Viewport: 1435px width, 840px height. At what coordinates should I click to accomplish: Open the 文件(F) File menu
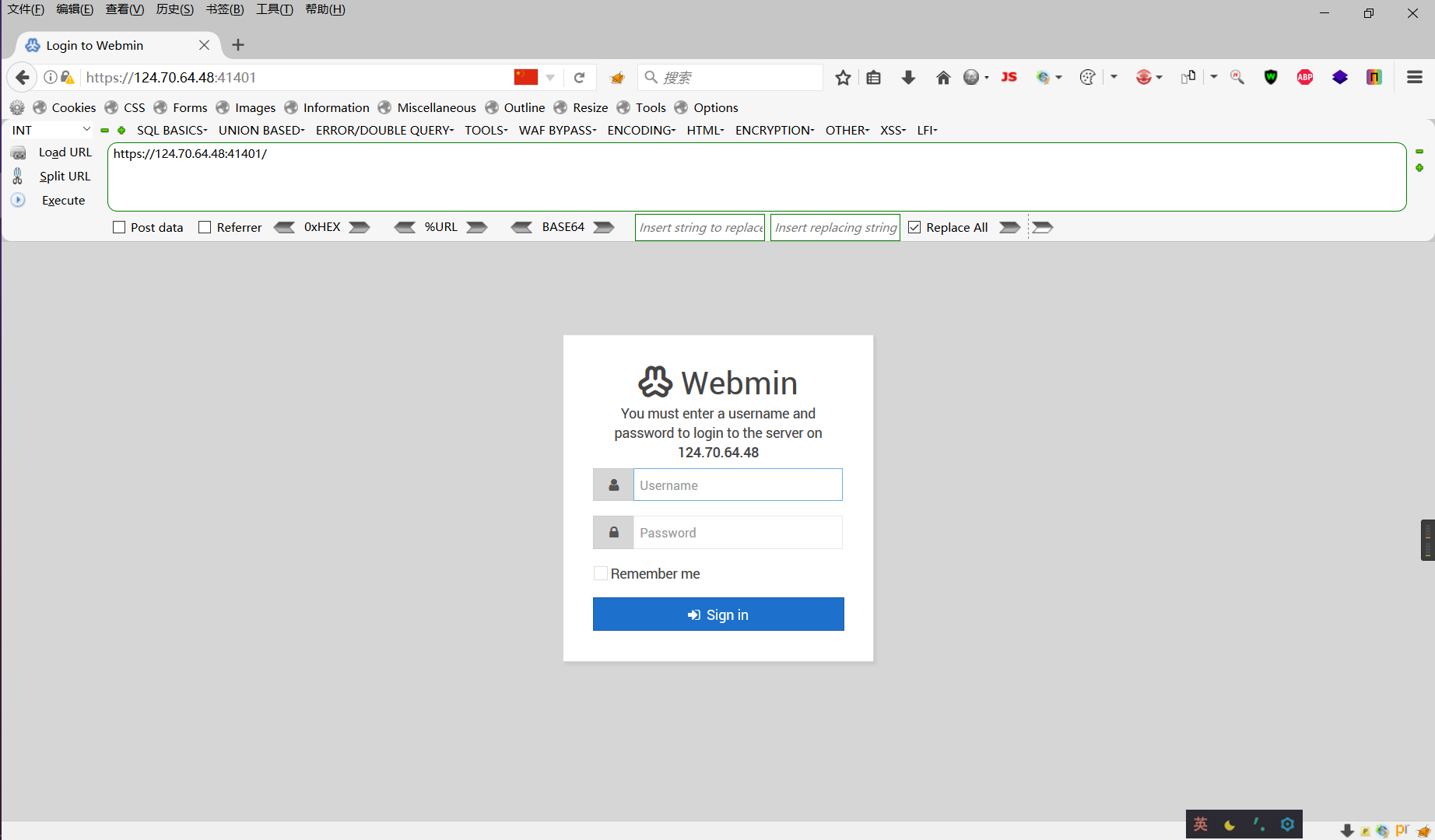(x=26, y=9)
